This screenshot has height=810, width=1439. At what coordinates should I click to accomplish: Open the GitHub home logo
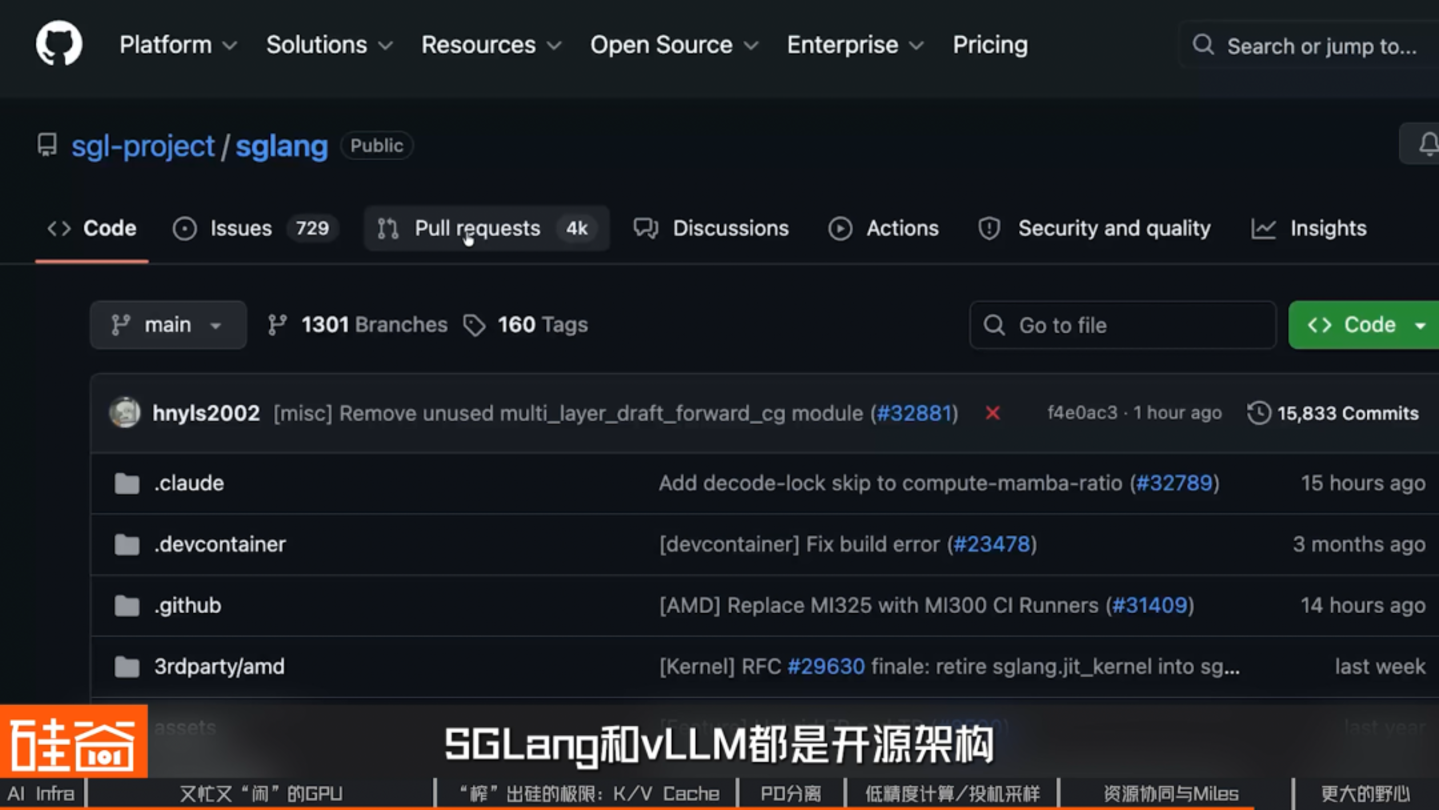[59, 45]
